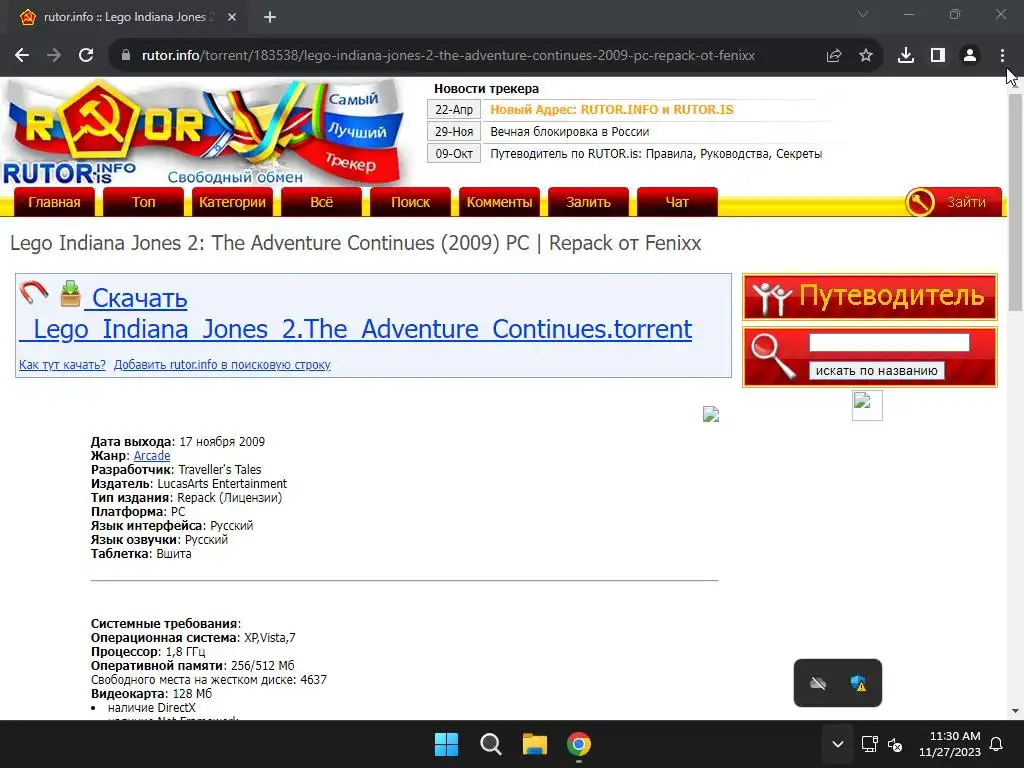This screenshot has width=1024, height=768.
Task: Click the broken image icon in description
Action: (x=711, y=414)
